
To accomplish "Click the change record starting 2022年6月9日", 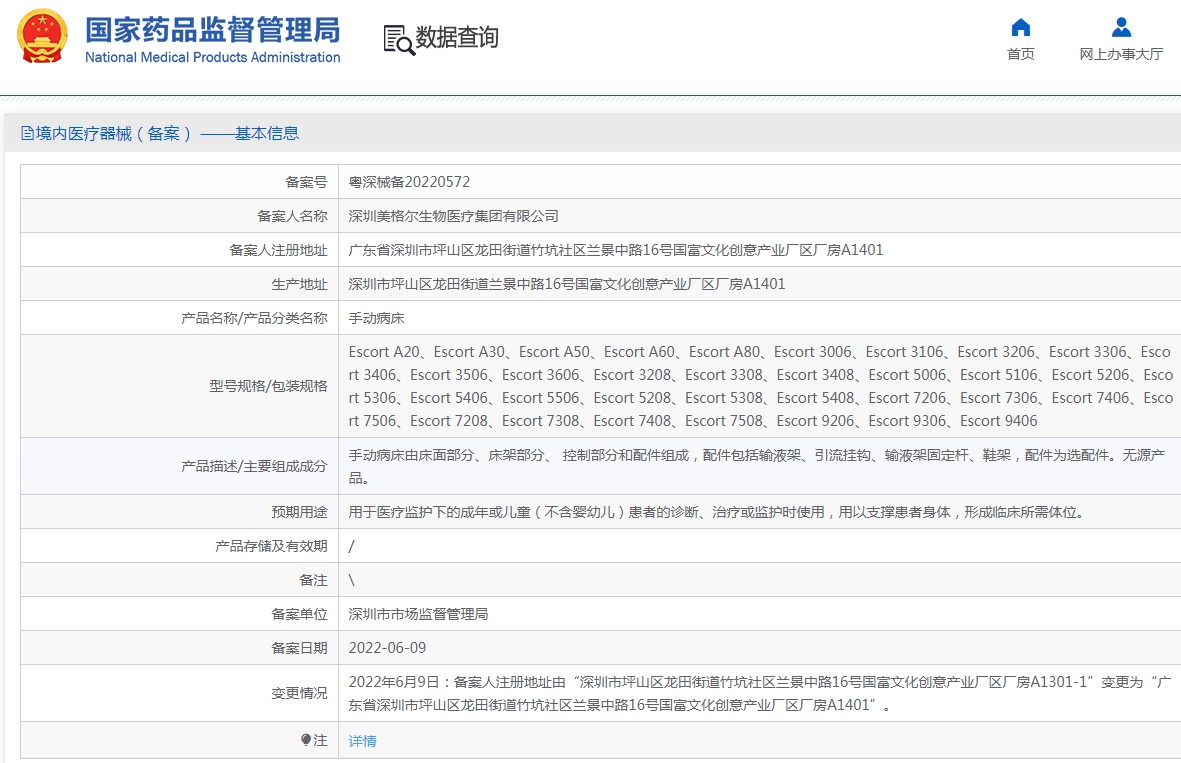I will [761, 693].
